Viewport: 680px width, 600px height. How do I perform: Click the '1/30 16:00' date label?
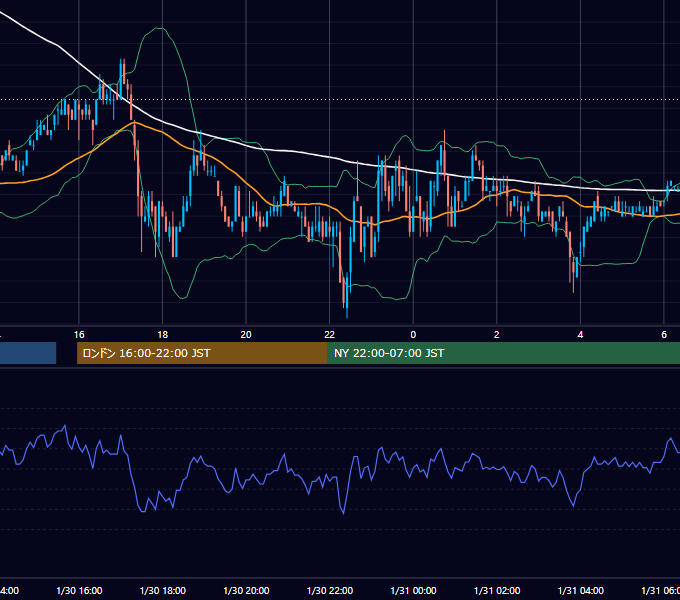click(x=79, y=591)
